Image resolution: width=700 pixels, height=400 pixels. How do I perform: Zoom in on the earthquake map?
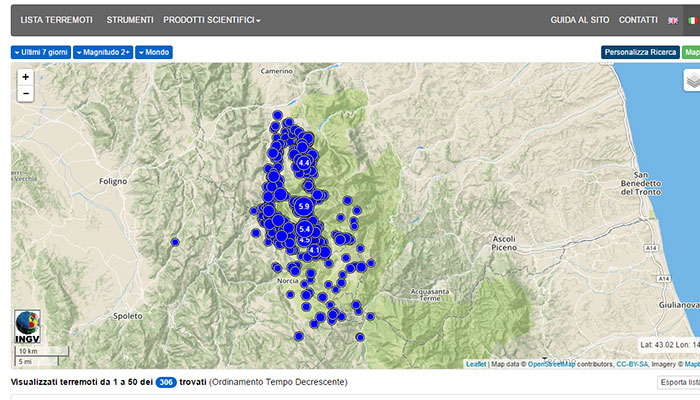coord(25,76)
